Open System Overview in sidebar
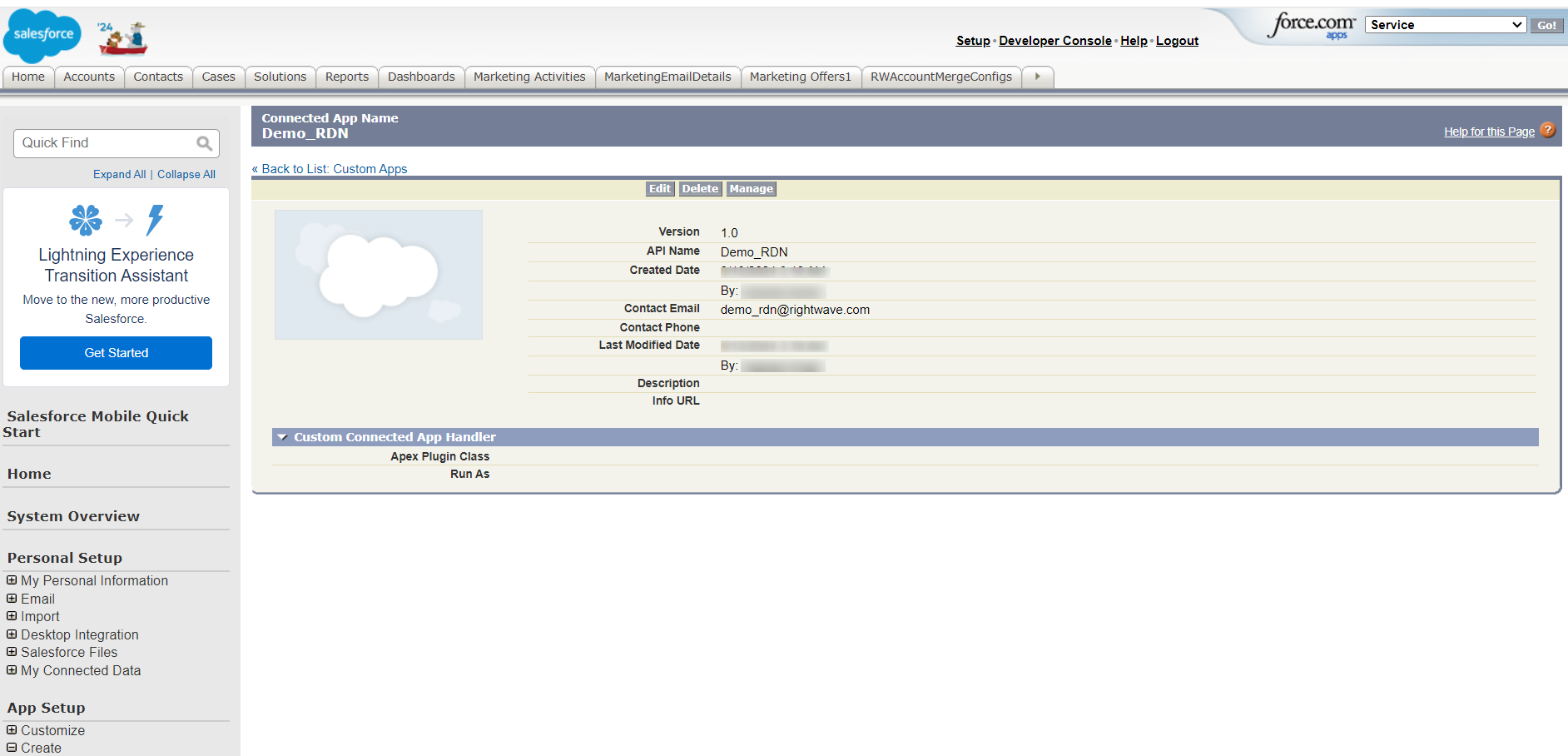The width and height of the screenshot is (1568, 756). click(x=73, y=516)
